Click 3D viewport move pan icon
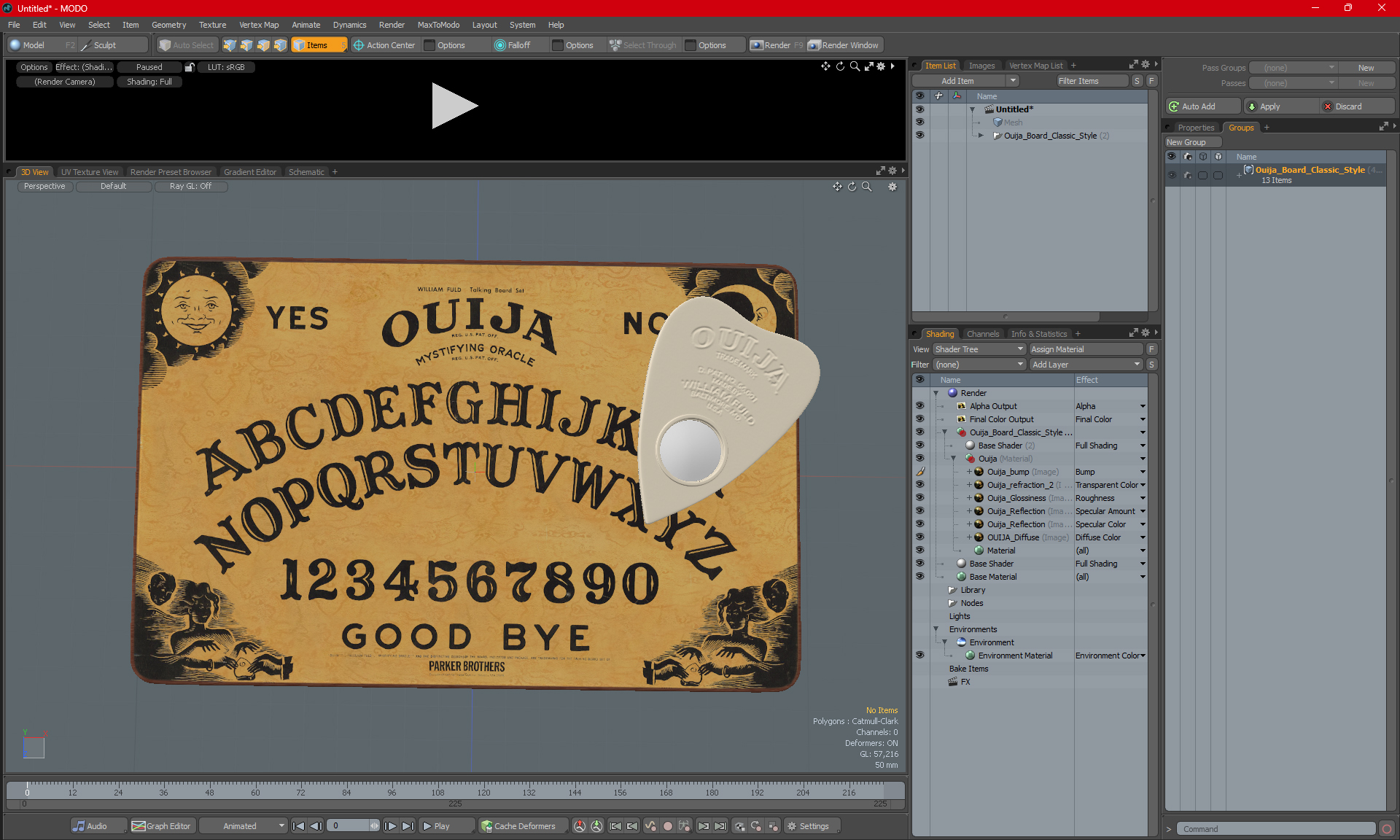Viewport: 1400px width, 840px height. (x=837, y=187)
